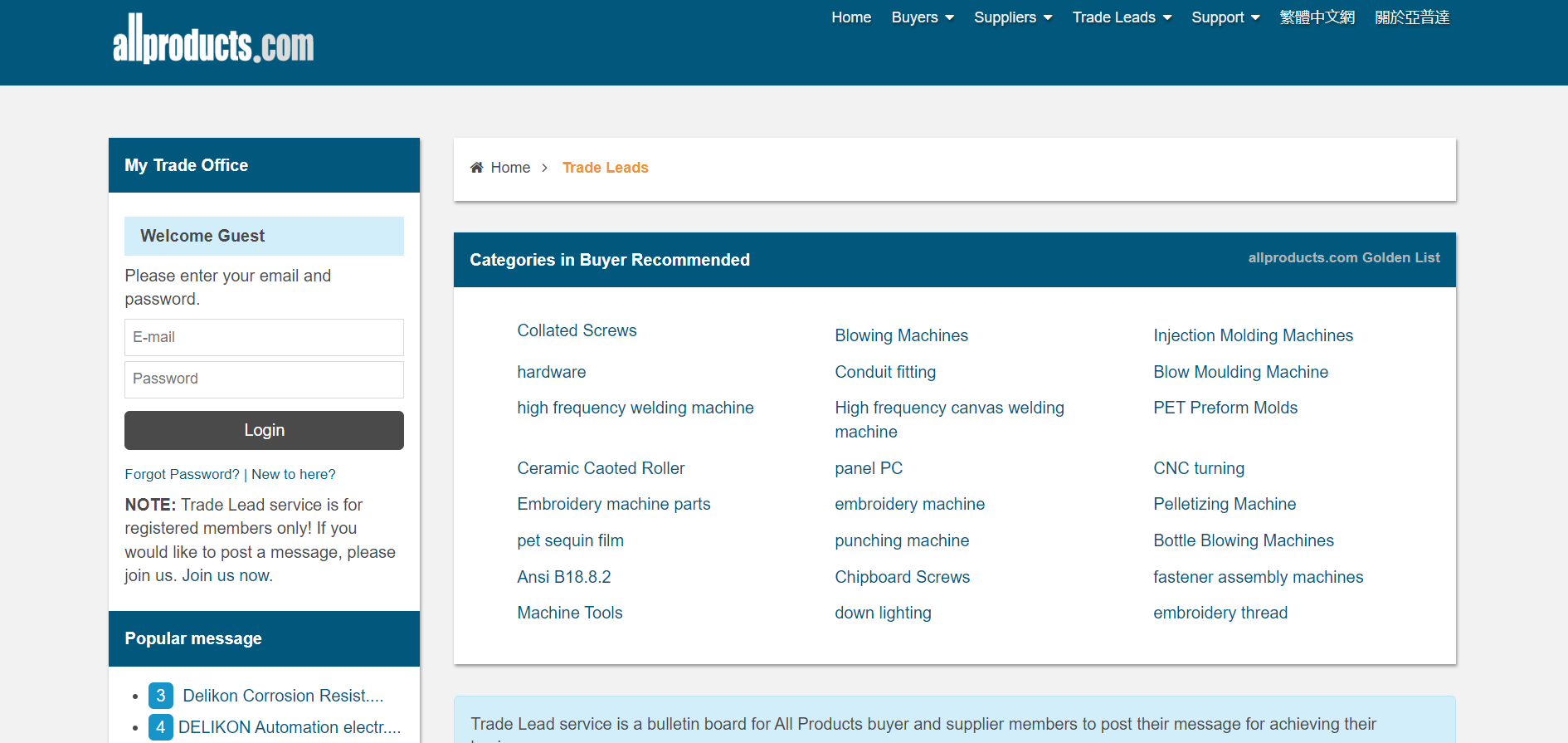Expand the Trade Leads dropdown menu
This screenshot has height=743, width=1568.
point(1122,17)
